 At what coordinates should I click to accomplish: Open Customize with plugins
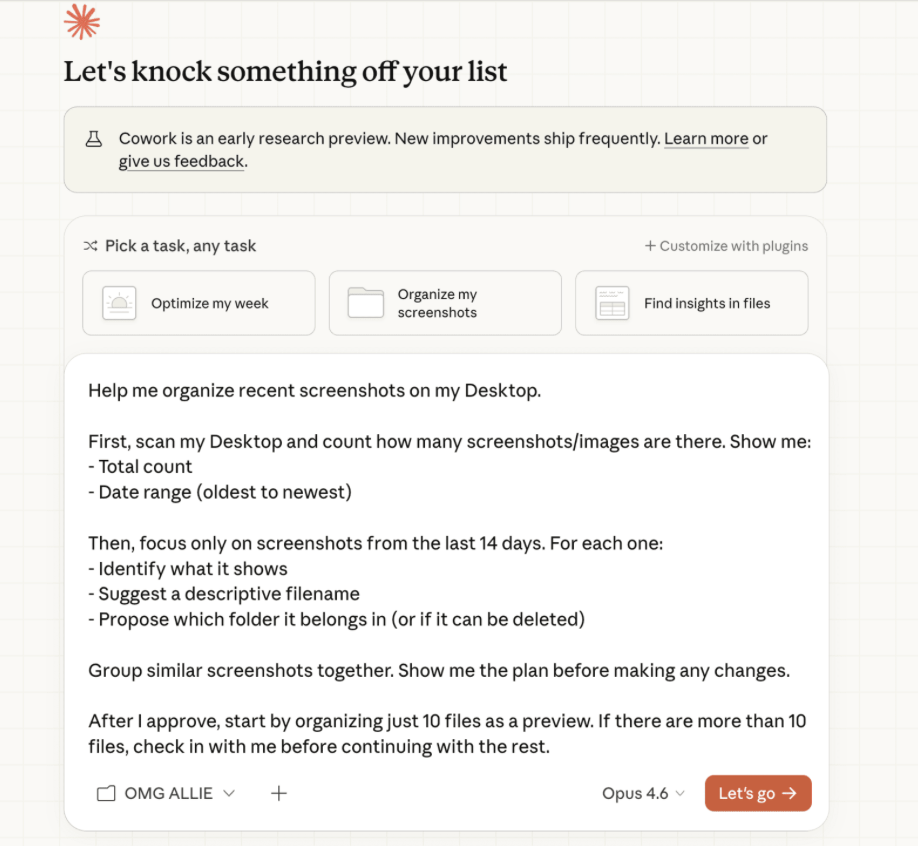coord(726,246)
